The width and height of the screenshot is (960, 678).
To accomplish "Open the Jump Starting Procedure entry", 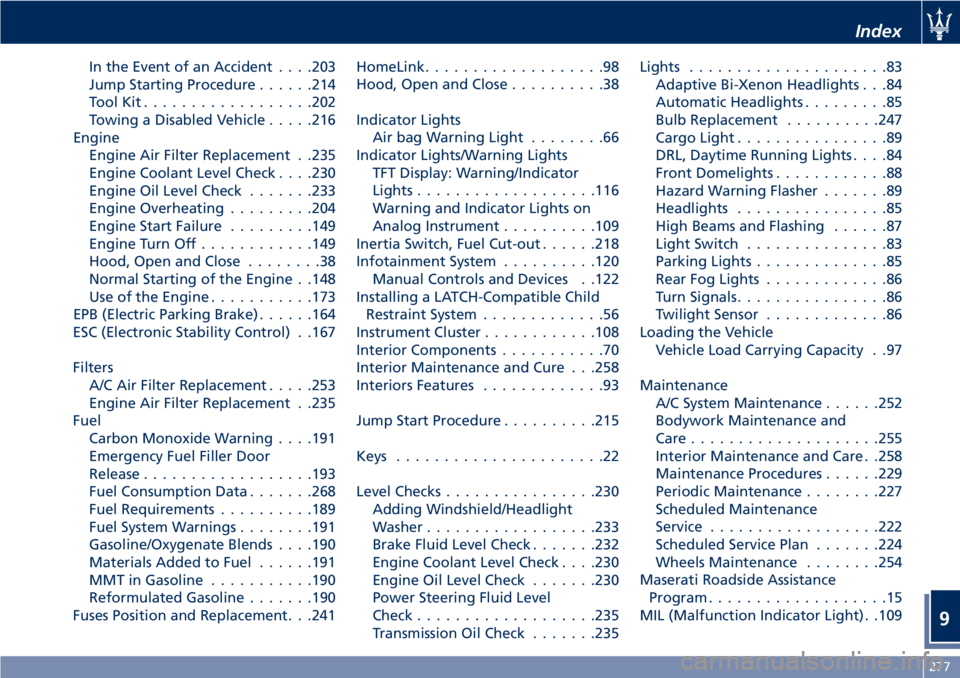I will point(212,85).
